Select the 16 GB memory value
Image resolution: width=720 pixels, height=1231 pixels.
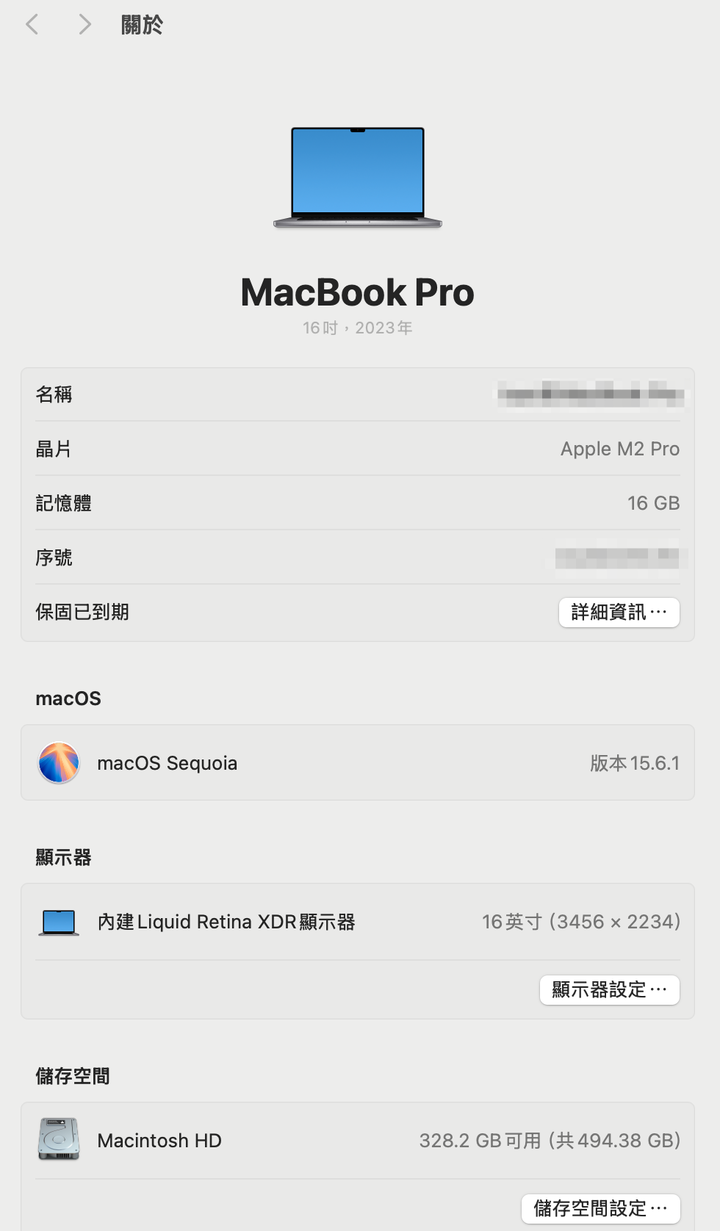coord(653,503)
